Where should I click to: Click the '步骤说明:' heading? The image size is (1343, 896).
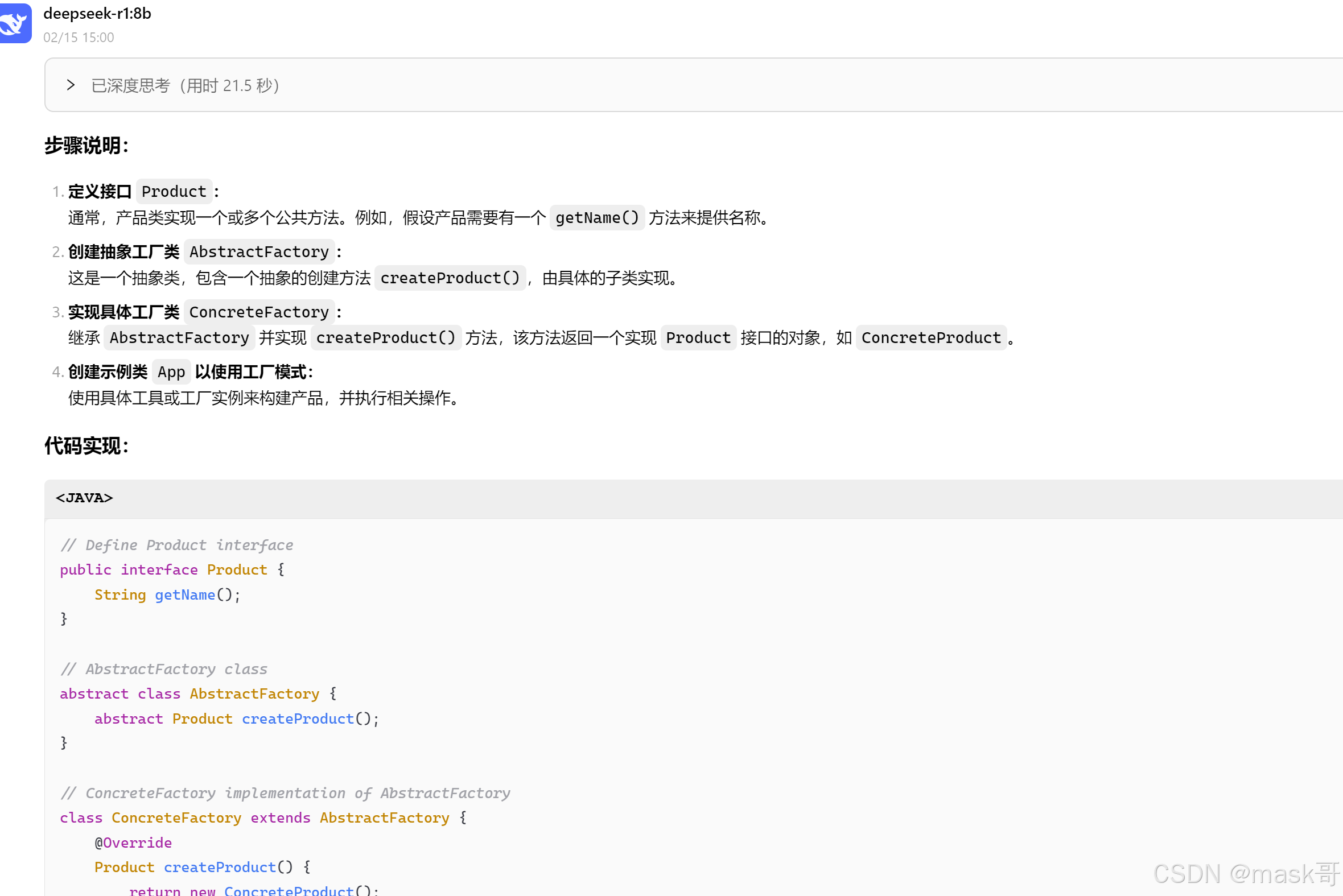[x=86, y=146]
